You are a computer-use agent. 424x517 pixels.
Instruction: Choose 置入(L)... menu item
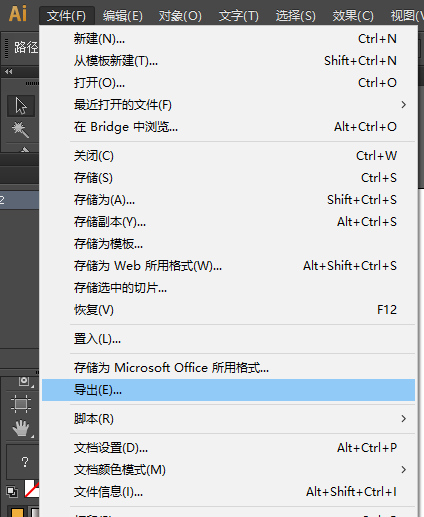point(228,339)
